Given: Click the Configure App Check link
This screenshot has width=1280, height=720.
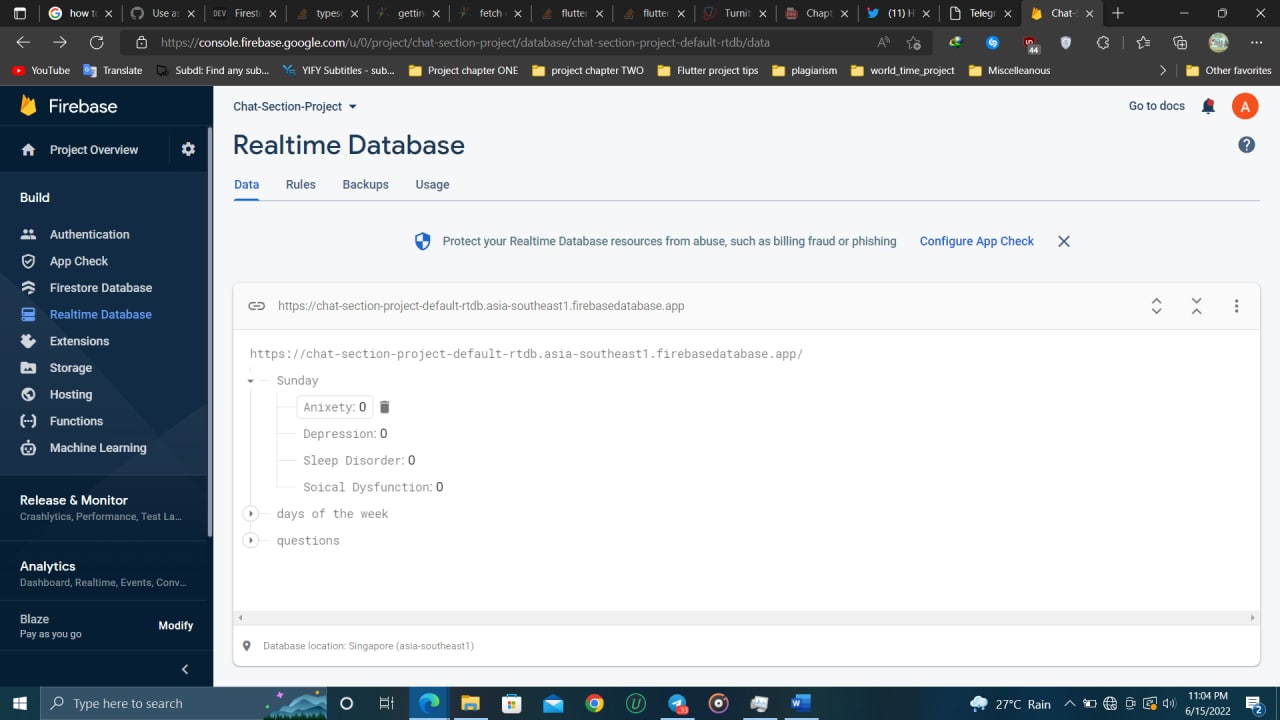Looking at the screenshot, I should pyautogui.click(x=976, y=241).
